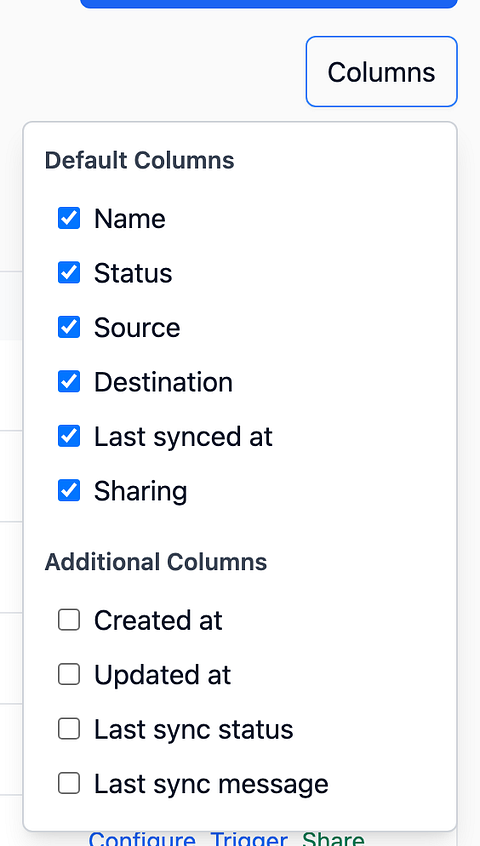Check the Last sync message checkbox
This screenshot has width=480, height=846.
[69, 783]
